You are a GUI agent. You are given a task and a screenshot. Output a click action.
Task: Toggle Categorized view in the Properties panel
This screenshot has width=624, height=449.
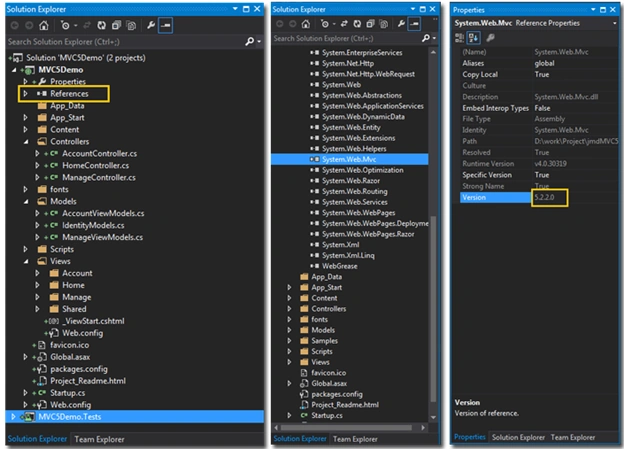[459, 38]
